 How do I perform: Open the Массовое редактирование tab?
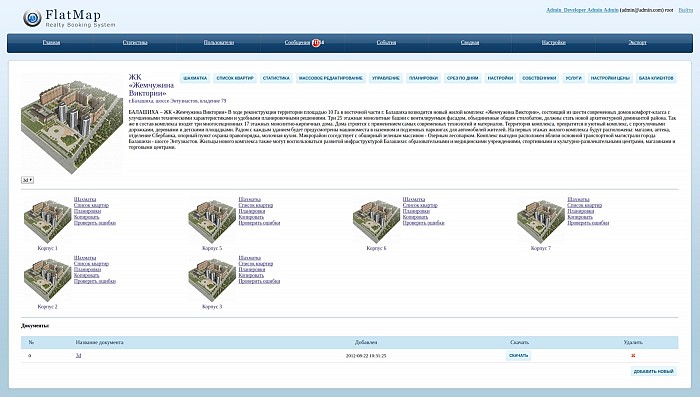[x=330, y=78]
